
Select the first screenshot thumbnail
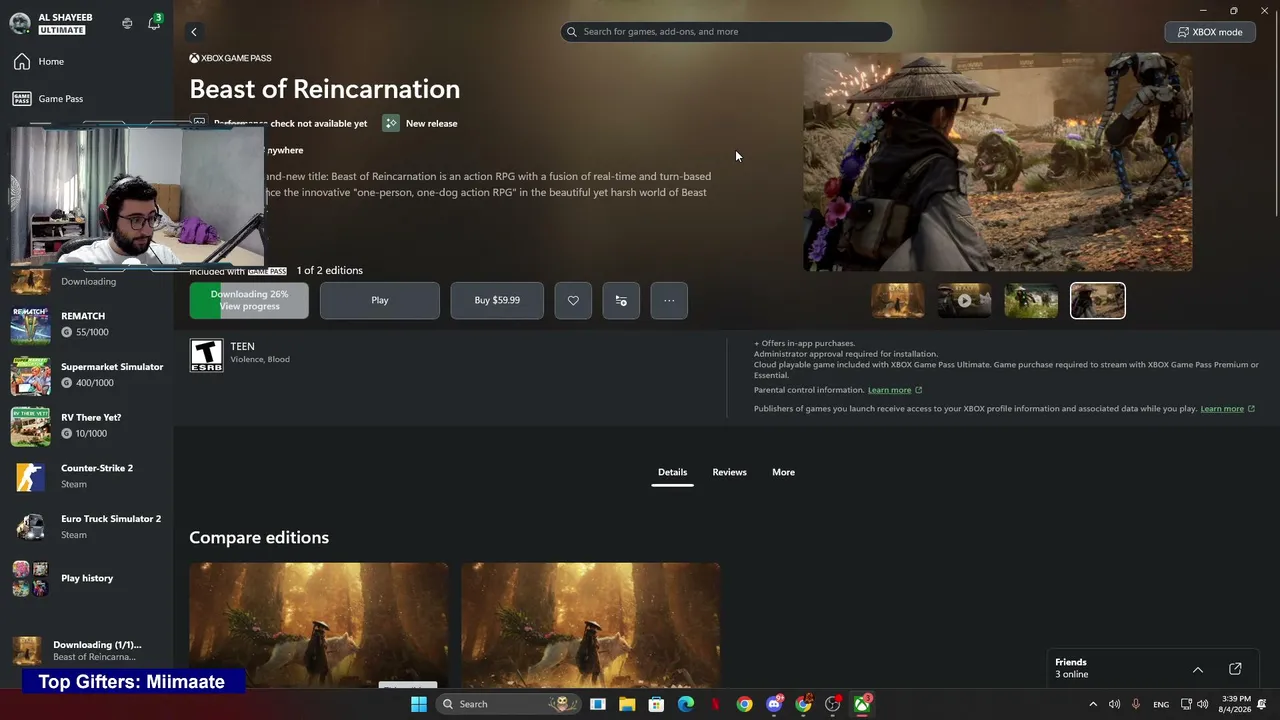[898, 300]
